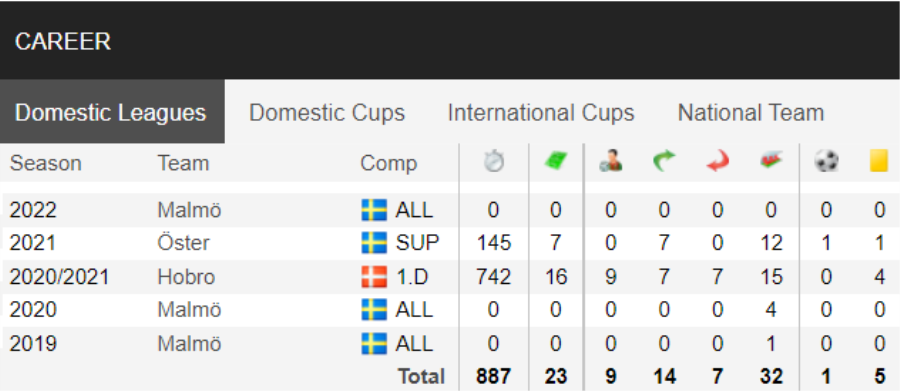Select the National Team tab
This screenshot has width=900, height=391.
pos(751,113)
